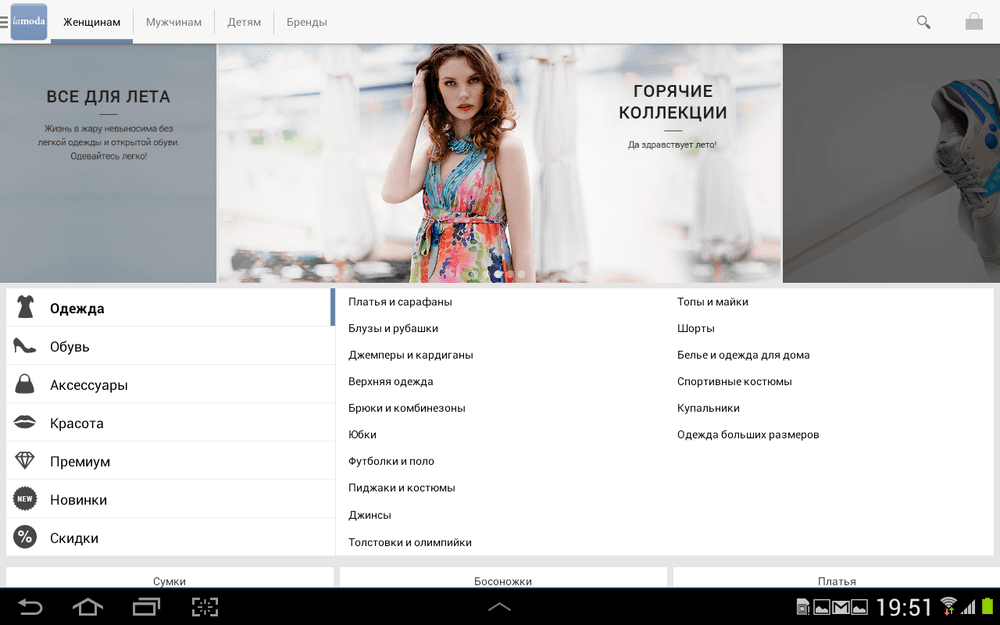Select the Одежда category row
Viewport: 1000px width, 625px height.
170,307
